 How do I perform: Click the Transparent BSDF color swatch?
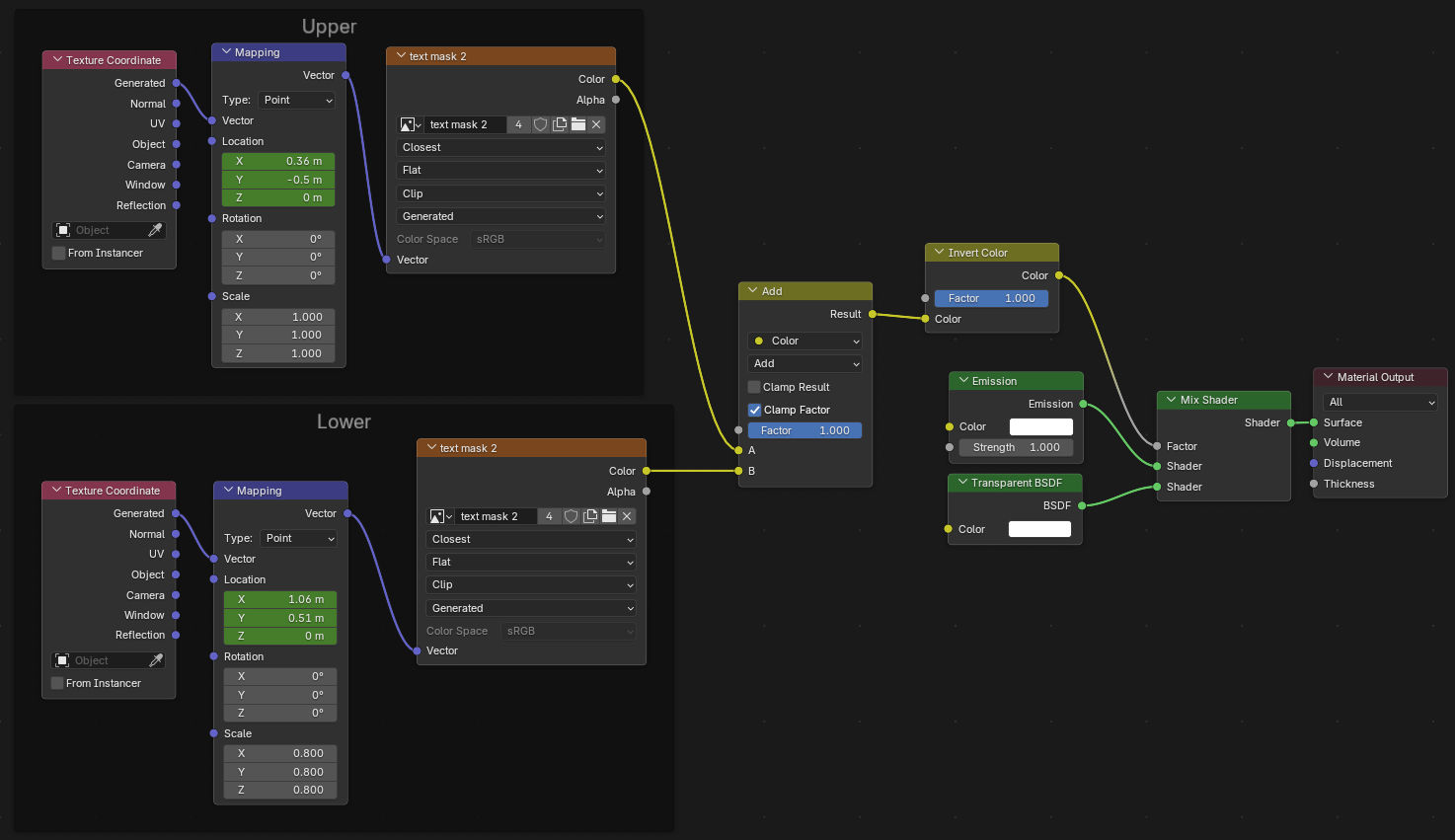point(1039,528)
